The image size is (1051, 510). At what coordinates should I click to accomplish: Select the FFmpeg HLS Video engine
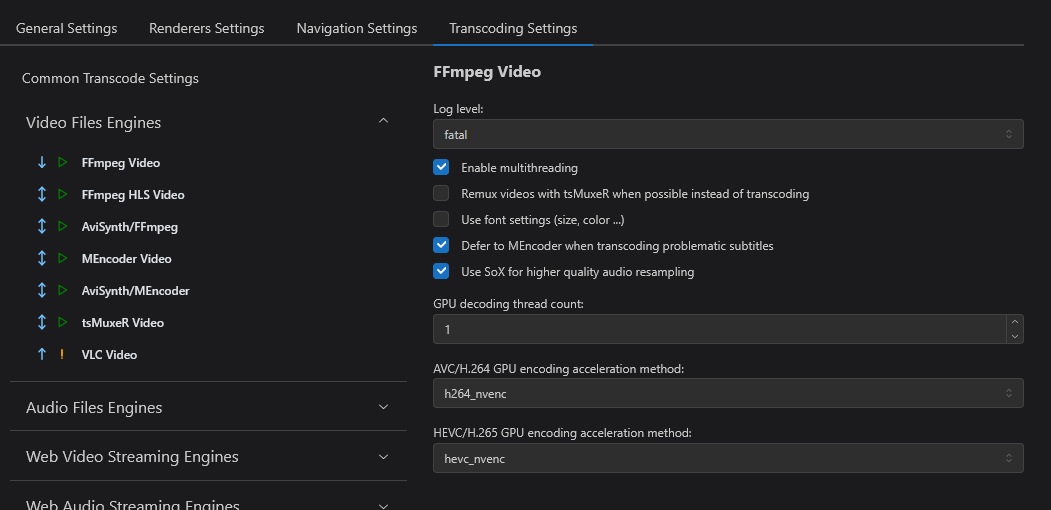(133, 195)
